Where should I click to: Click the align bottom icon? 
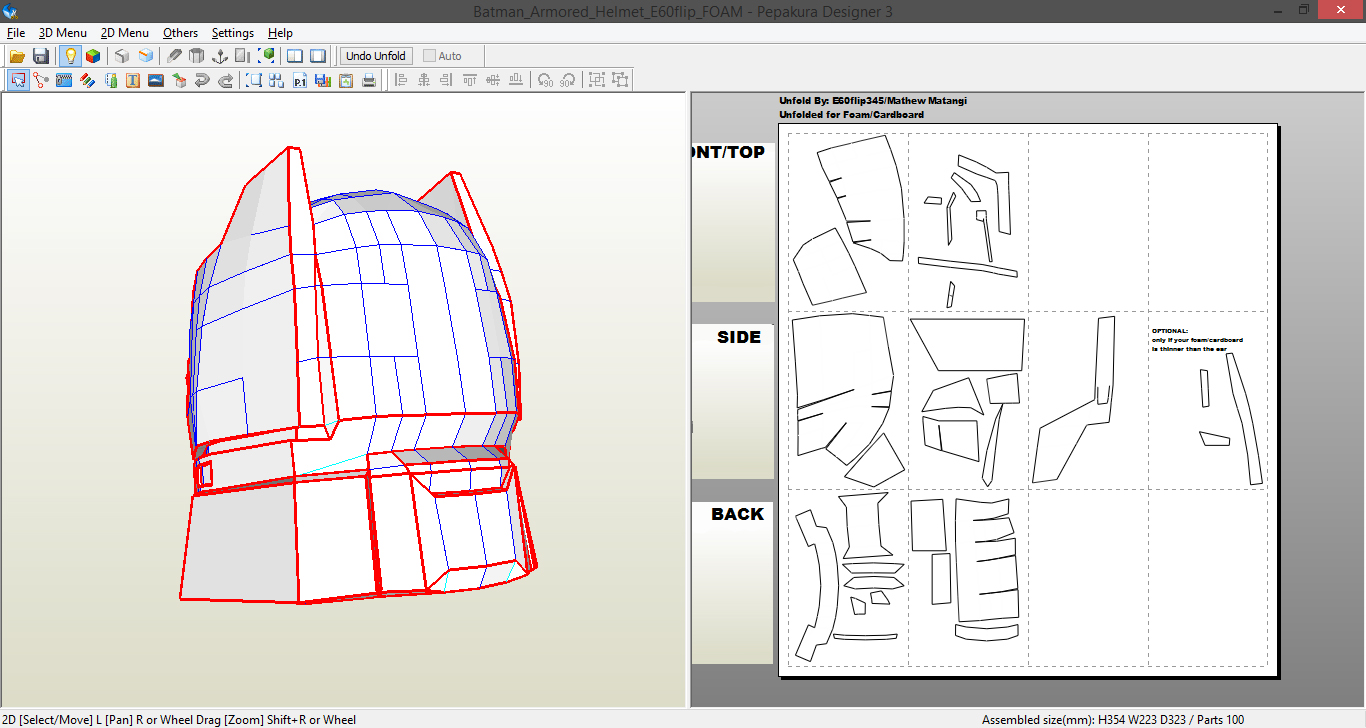click(515, 80)
